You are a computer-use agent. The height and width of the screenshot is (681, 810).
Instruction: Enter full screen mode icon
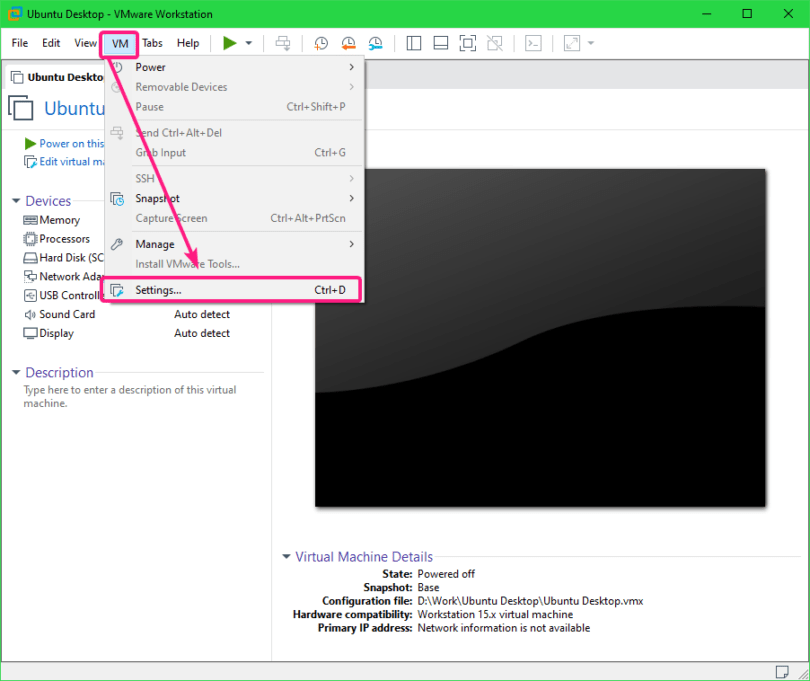tap(468, 43)
